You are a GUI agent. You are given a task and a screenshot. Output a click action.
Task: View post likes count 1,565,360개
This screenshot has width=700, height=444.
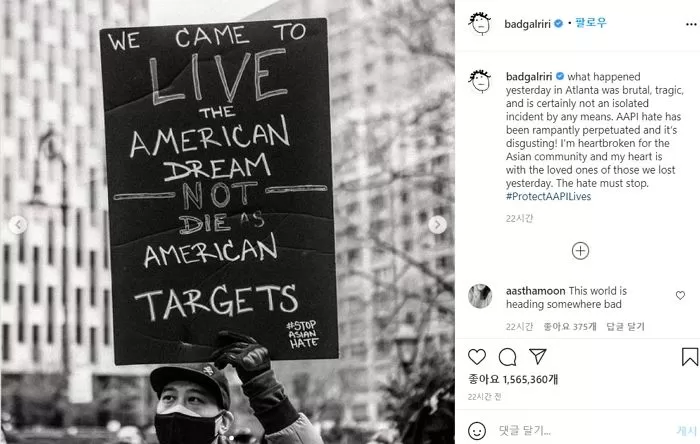point(513,379)
